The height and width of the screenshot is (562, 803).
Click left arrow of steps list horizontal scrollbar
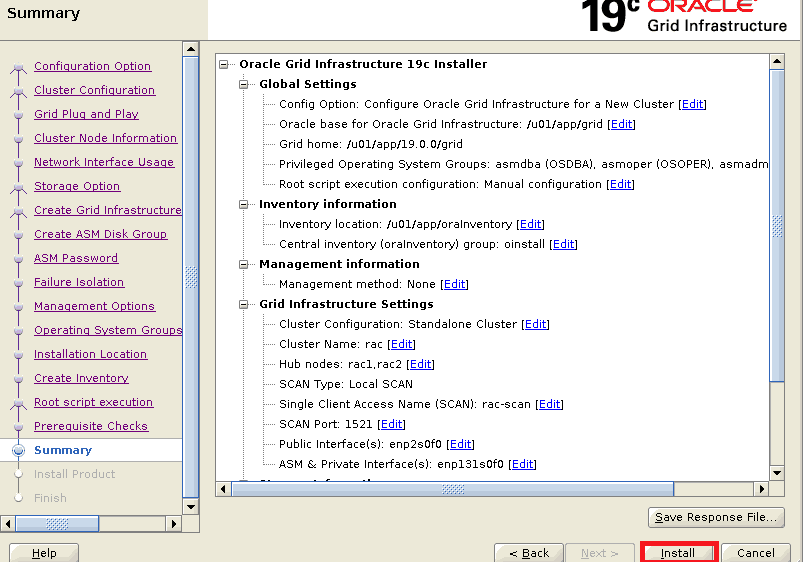(x=8, y=524)
